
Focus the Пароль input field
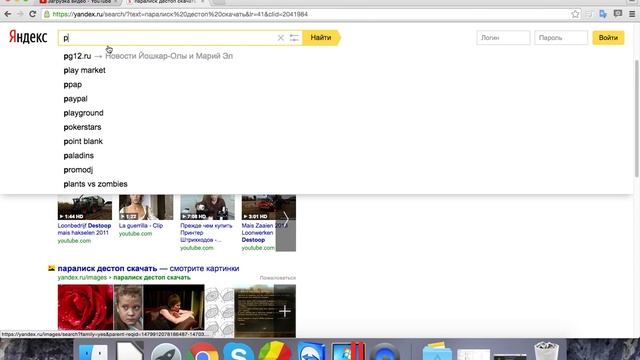(x=561, y=38)
